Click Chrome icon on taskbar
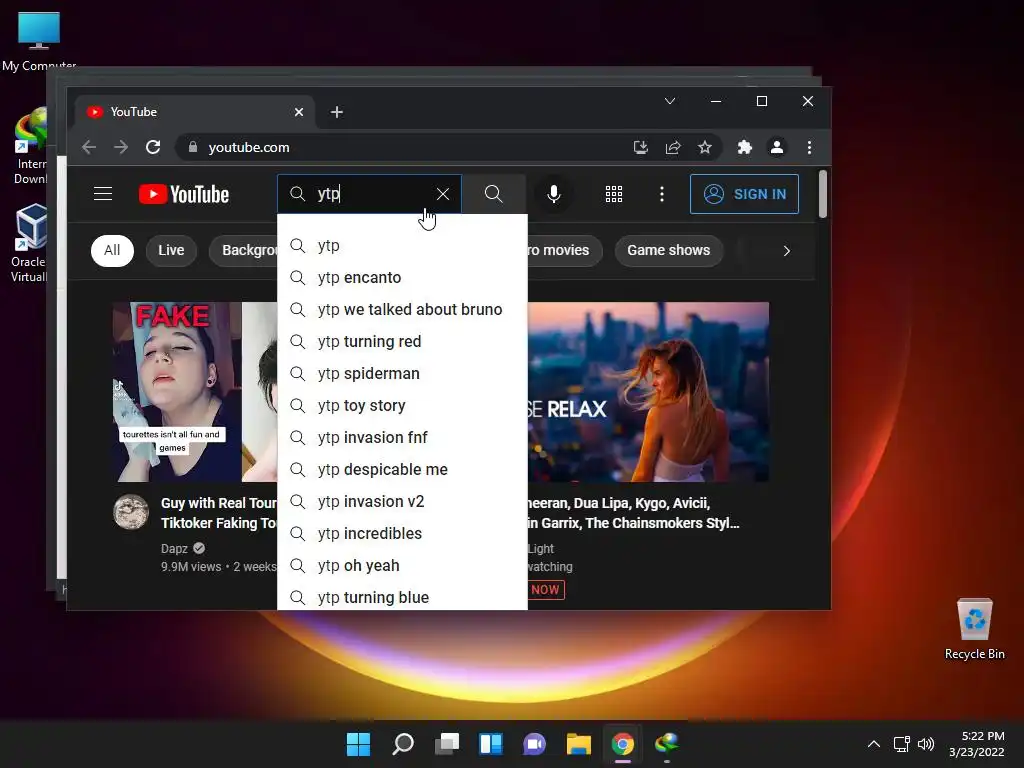This screenshot has height=768, width=1024. [622, 744]
